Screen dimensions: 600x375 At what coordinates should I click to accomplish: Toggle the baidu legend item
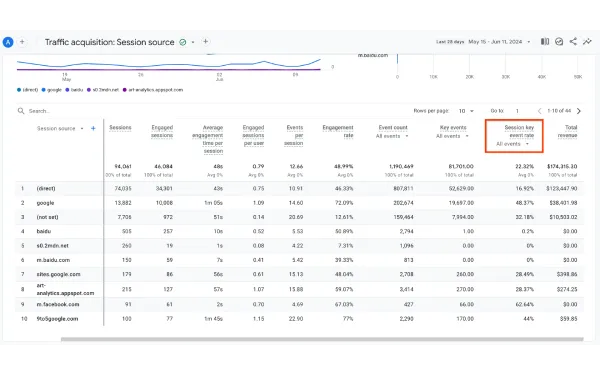(x=74, y=90)
